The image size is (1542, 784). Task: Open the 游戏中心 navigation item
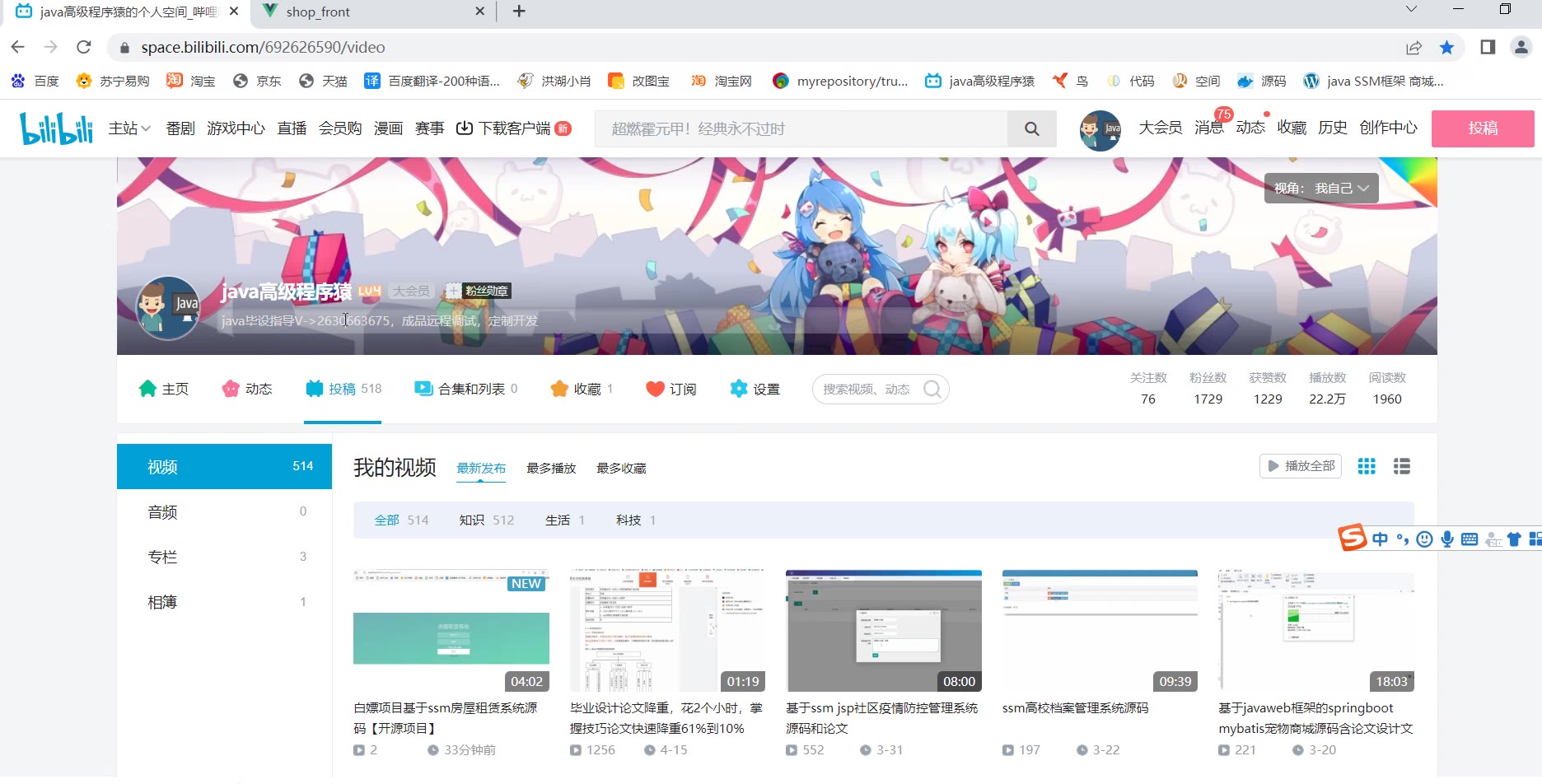(x=236, y=128)
